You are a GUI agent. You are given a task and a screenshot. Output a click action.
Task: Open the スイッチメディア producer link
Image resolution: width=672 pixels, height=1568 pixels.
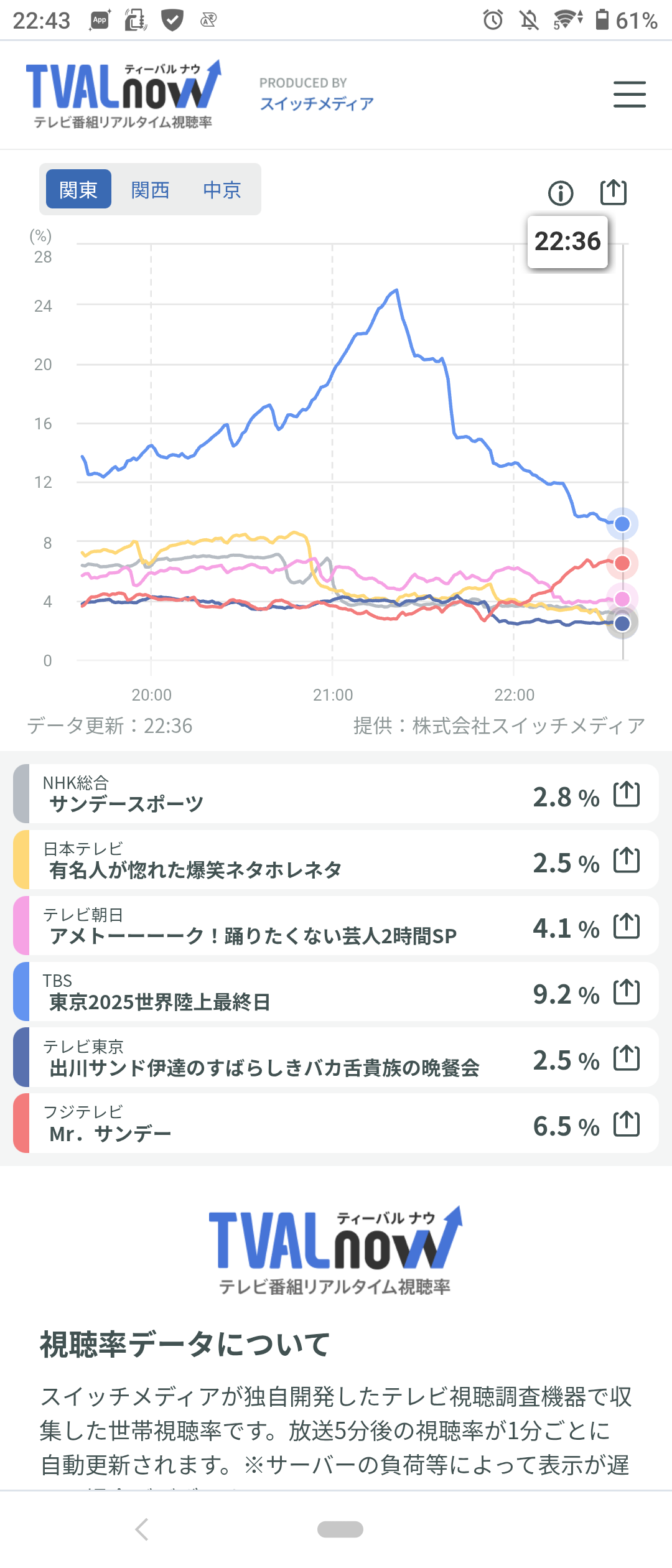tap(316, 103)
